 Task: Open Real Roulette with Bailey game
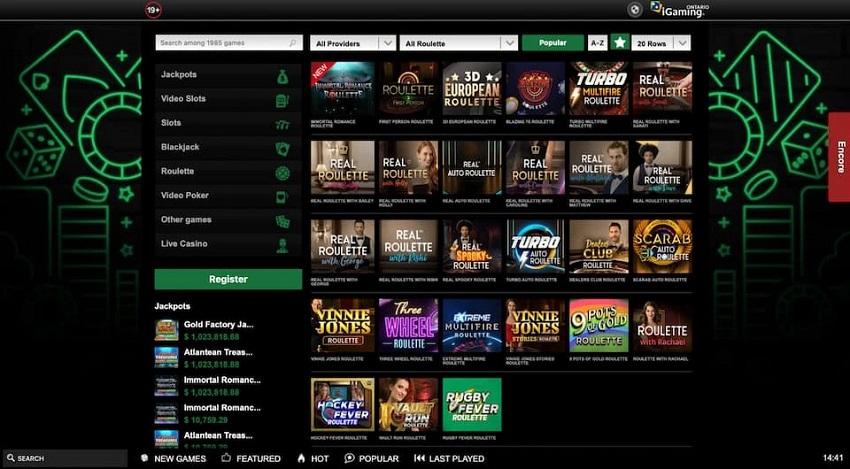(343, 168)
